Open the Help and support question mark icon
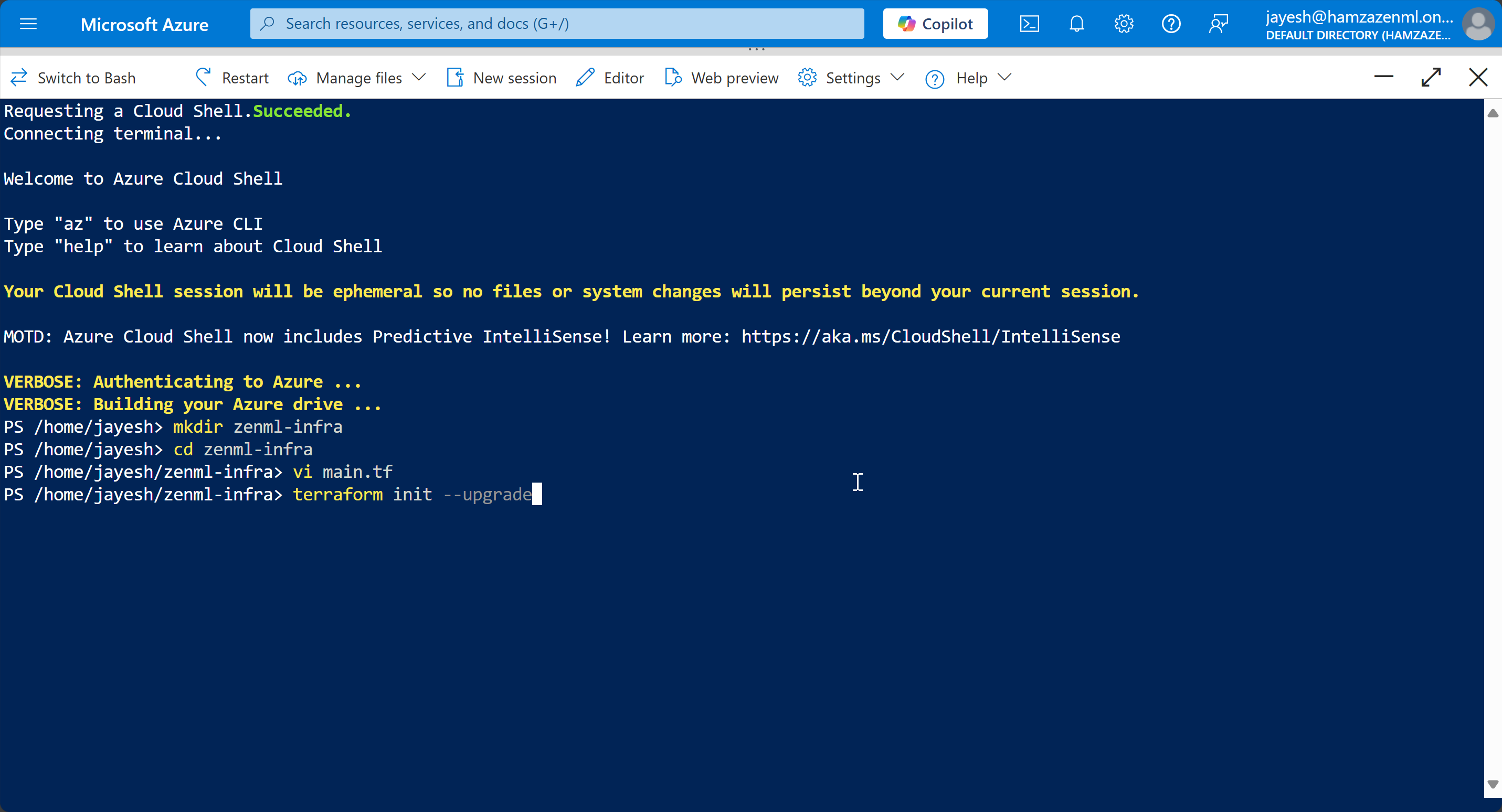 coord(1171,23)
